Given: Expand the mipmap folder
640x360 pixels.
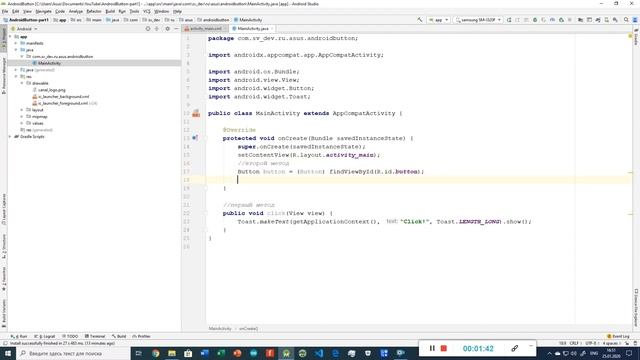Looking at the screenshot, I should click(22, 117).
